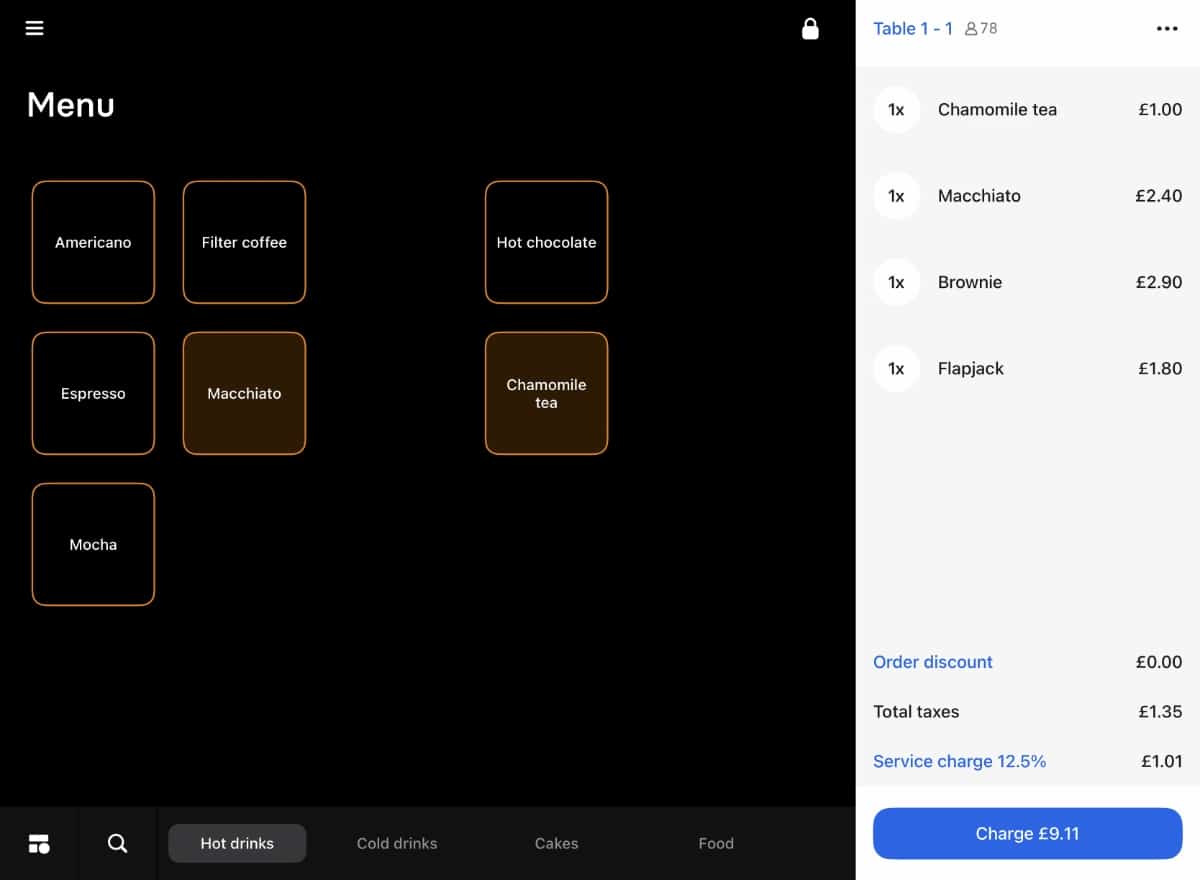Tap the Macchiato tile
The image size is (1200, 880).
click(x=244, y=393)
